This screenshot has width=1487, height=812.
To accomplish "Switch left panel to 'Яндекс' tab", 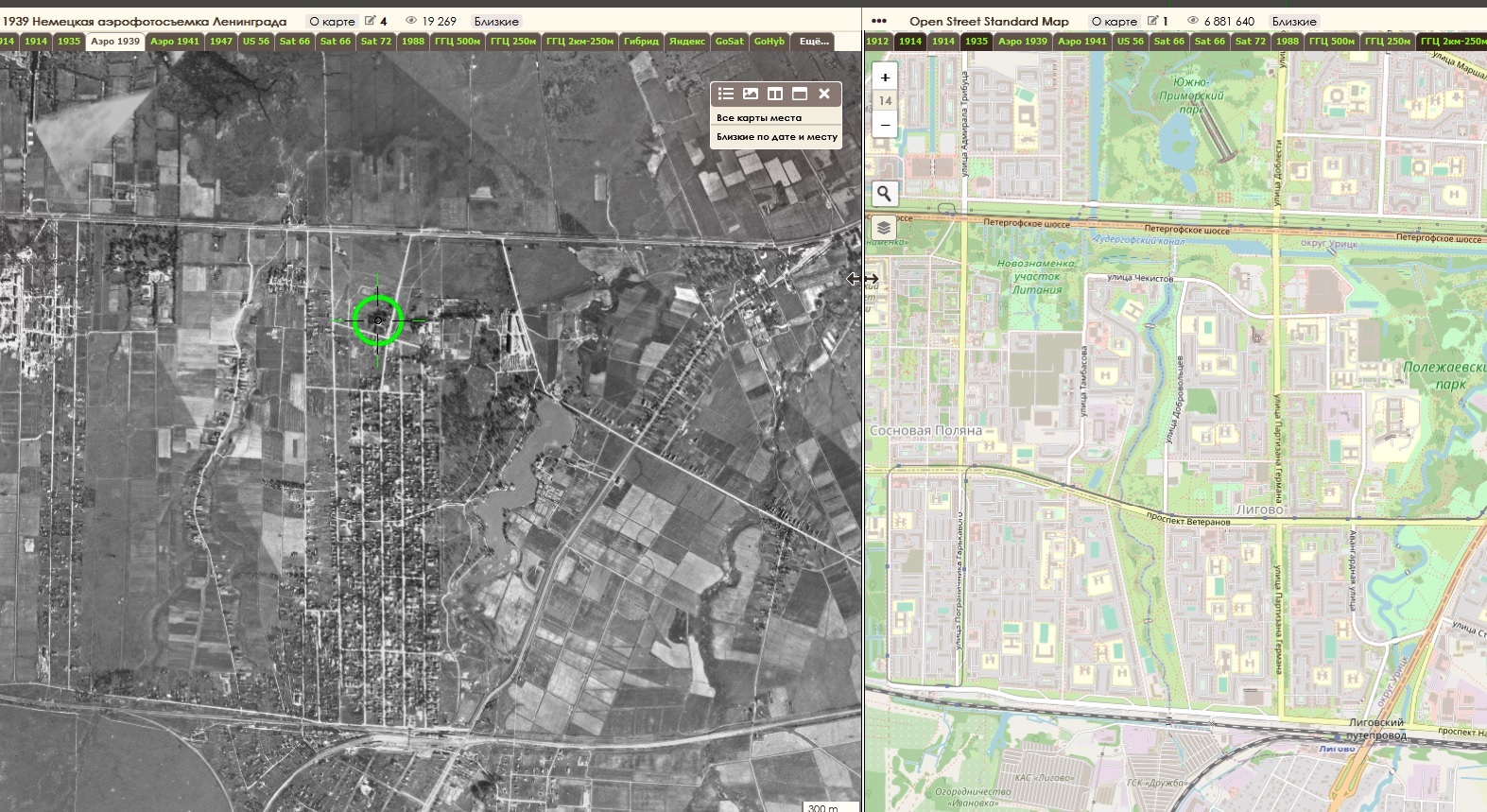I will tap(687, 42).
